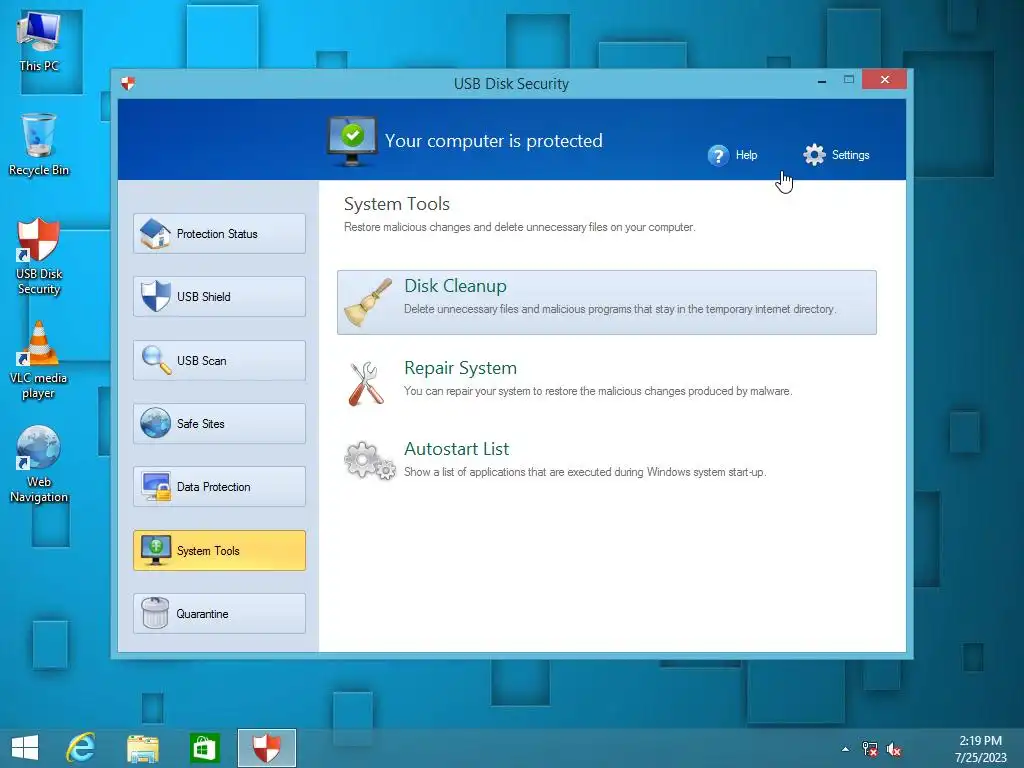The width and height of the screenshot is (1024, 768).
Task: Click the USB Shield shield icon
Action: 155,296
